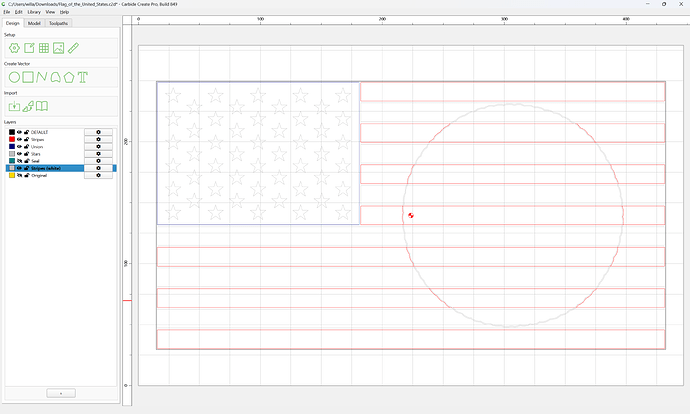Screen dimensions: 690x414
Task: Open settings for Stripes layer
Action: tap(98, 139)
